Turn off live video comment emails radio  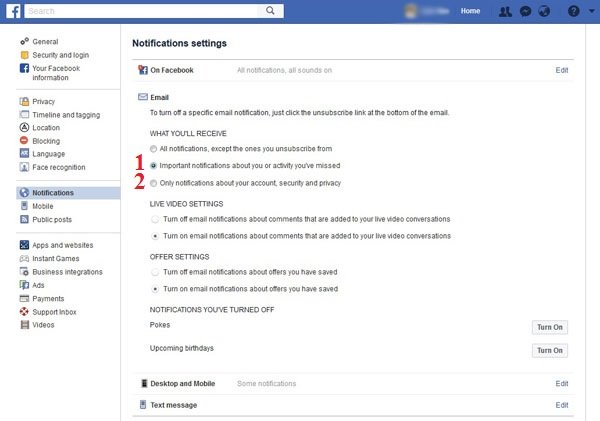point(155,219)
